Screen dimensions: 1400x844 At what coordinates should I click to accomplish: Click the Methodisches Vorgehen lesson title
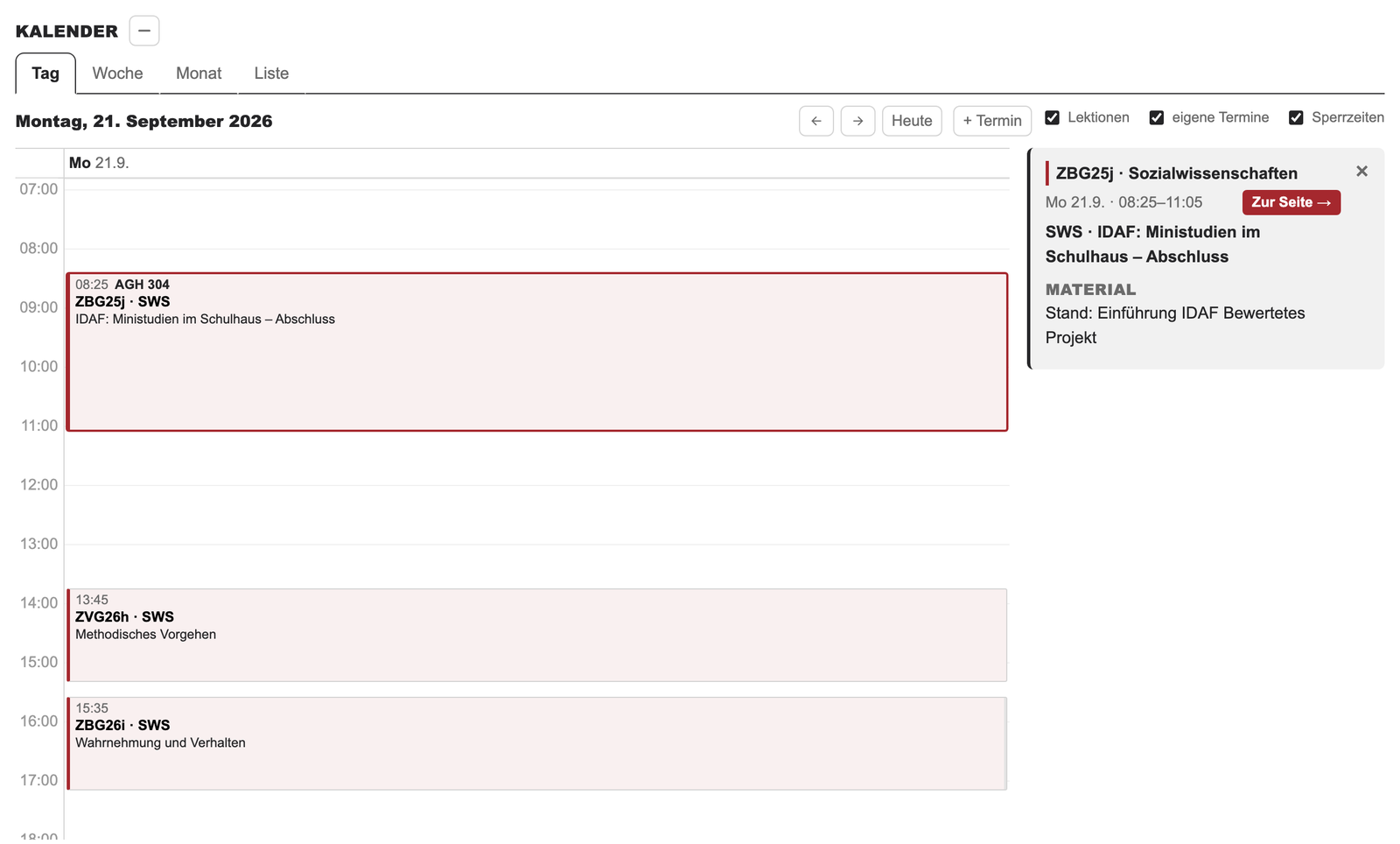click(146, 634)
